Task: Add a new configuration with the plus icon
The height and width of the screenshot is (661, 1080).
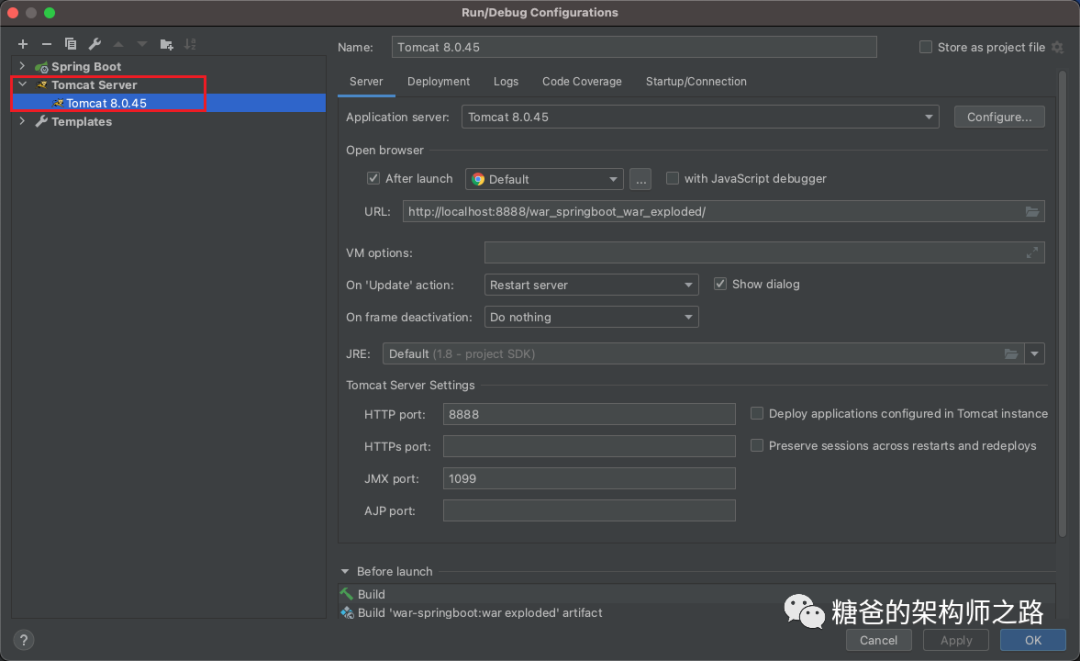Action: 23,44
